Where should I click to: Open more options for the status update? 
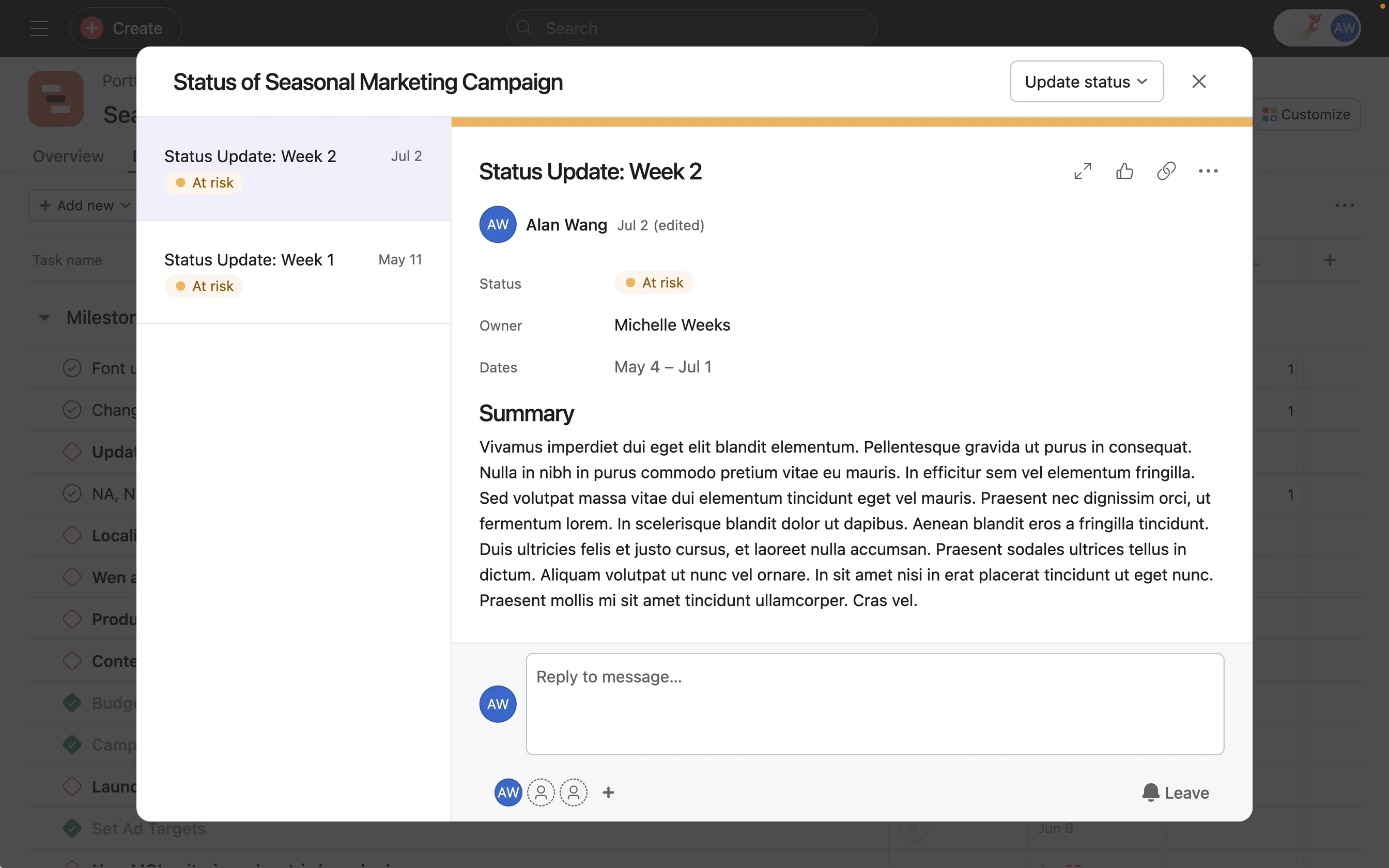(1208, 171)
